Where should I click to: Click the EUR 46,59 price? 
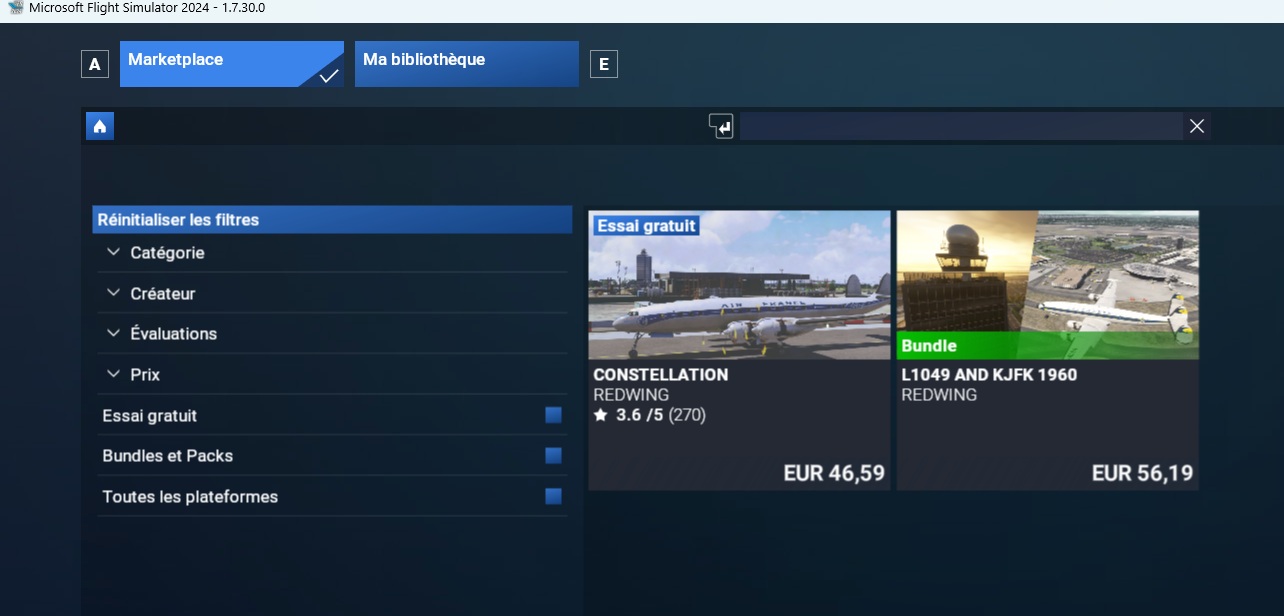pos(834,473)
